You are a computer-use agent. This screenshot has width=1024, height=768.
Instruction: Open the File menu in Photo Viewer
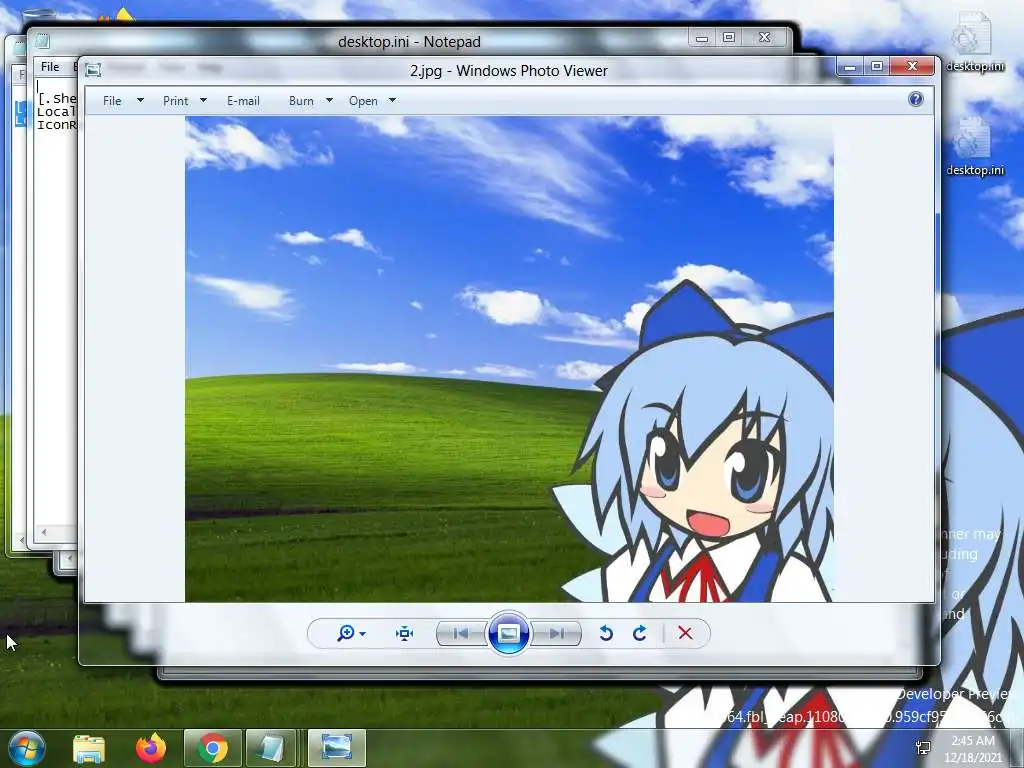(112, 101)
